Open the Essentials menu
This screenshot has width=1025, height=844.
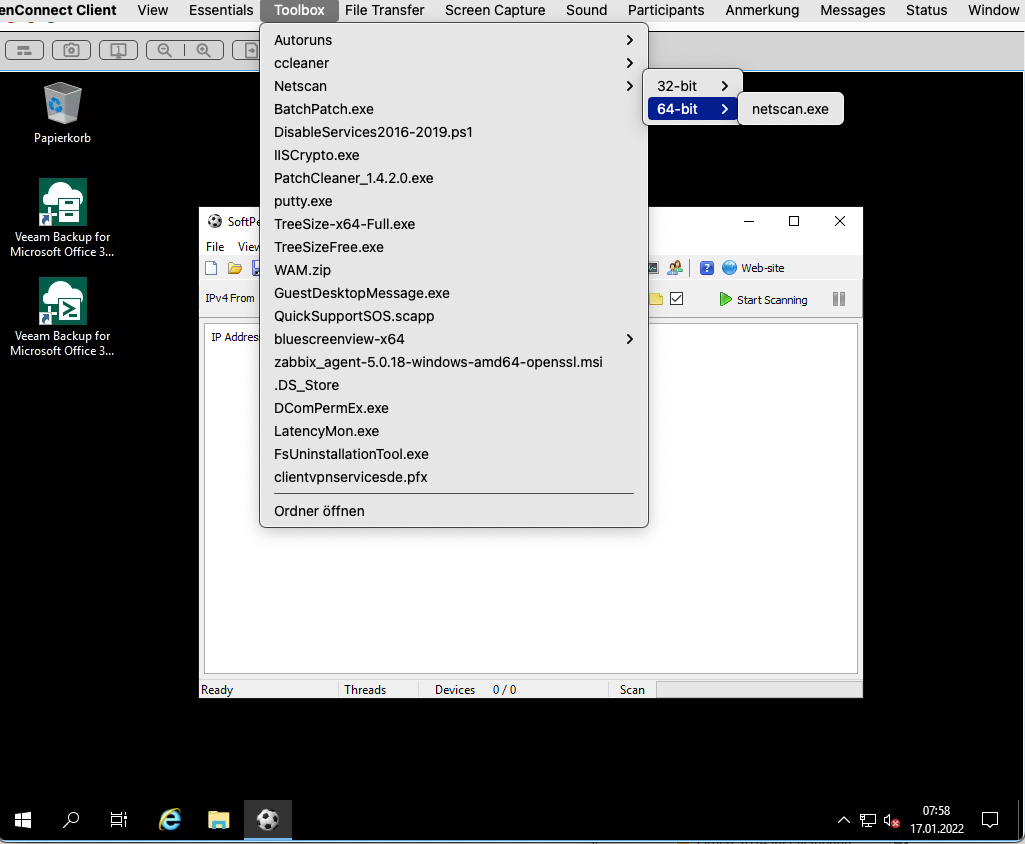click(x=221, y=10)
